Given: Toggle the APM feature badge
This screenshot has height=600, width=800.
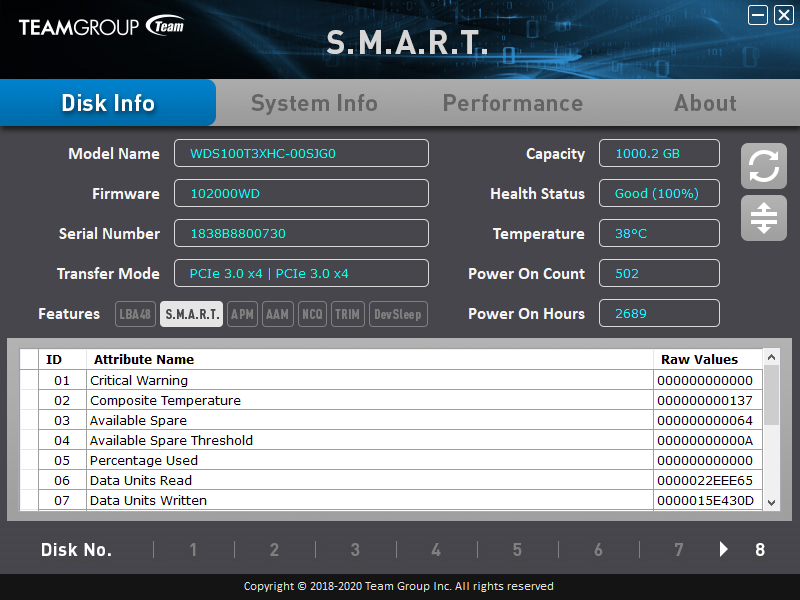Looking at the screenshot, I should (x=242, y=314).
